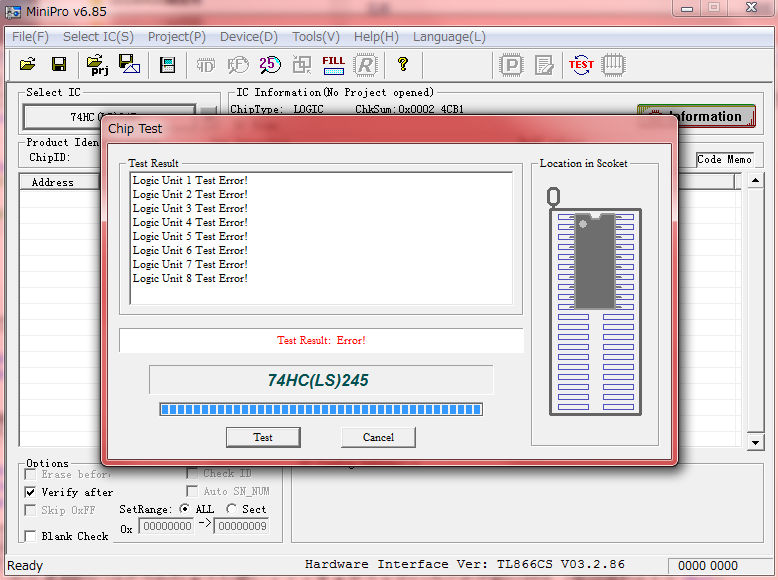This screenshot has width=778, height=580.
Task: Click the scrollbar up arrow of buffer table
Action: tap(755, 180)
